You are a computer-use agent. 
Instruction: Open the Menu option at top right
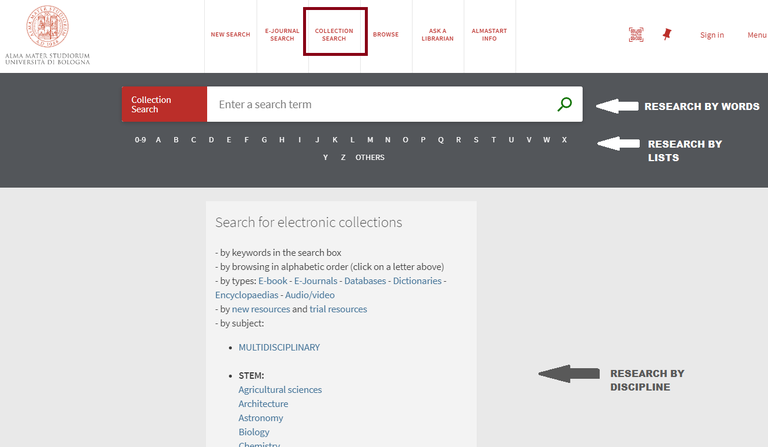click(x=756, y=35)
